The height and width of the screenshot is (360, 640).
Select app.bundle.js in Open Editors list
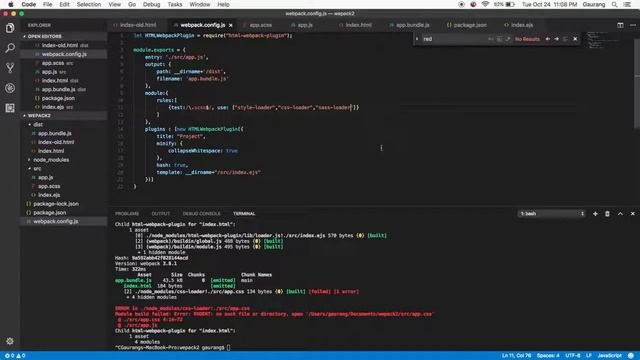pos(58,89)
